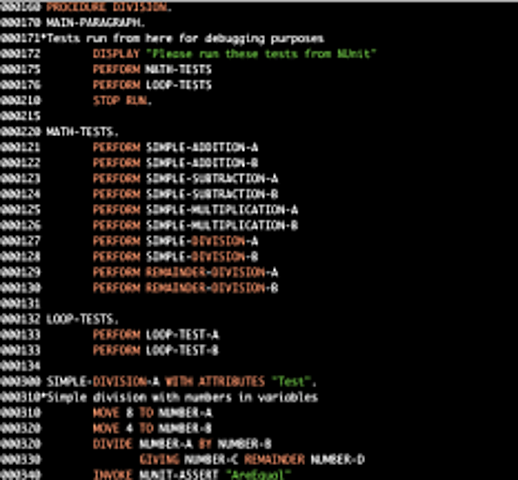This screenshot has height=480, width=518.
Task: Click SIMPLE-MULTIPLICATION-B in the PERFORM statement
Action: [222, 225]
